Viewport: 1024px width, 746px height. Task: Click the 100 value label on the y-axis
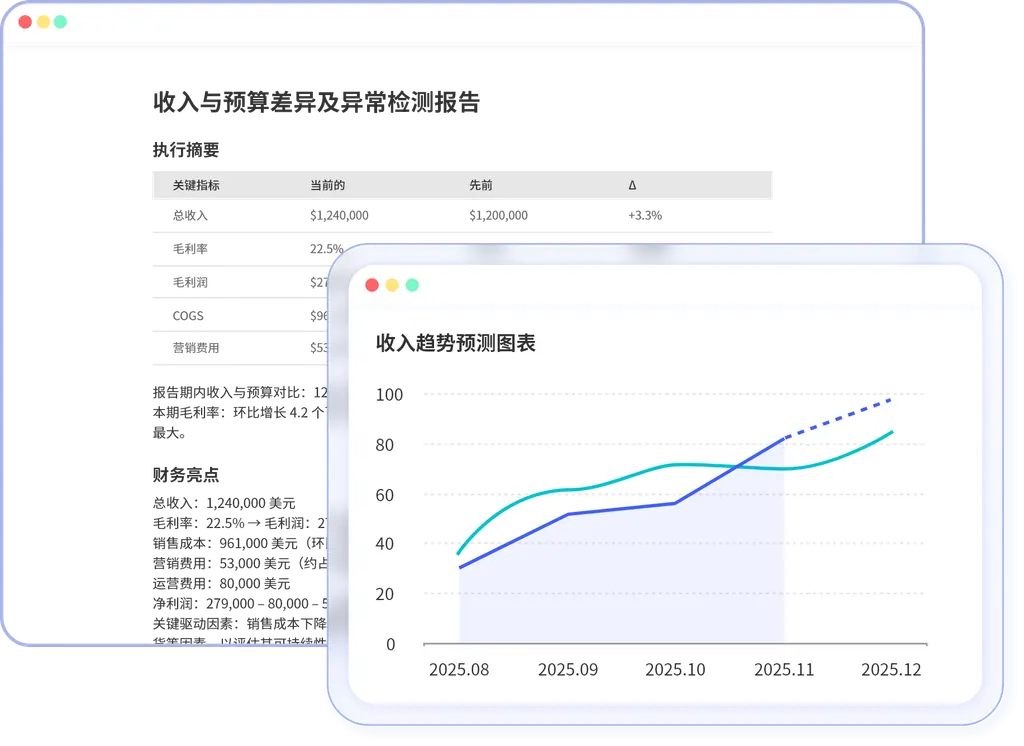[x=392, y=394]
